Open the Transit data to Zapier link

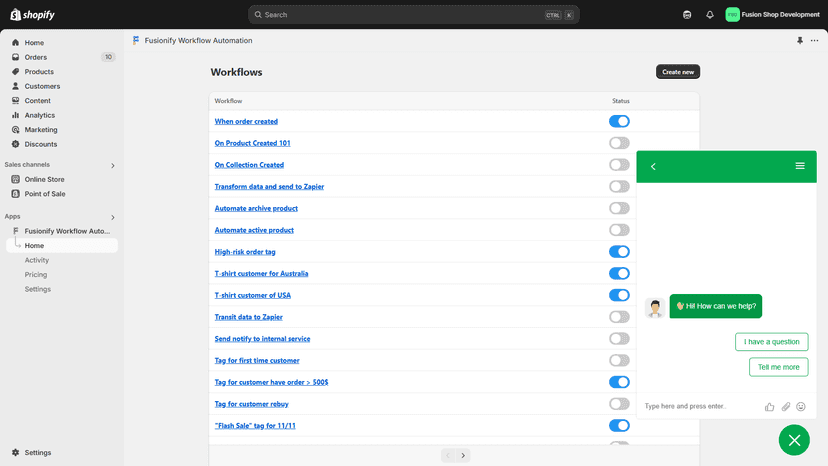248,317
